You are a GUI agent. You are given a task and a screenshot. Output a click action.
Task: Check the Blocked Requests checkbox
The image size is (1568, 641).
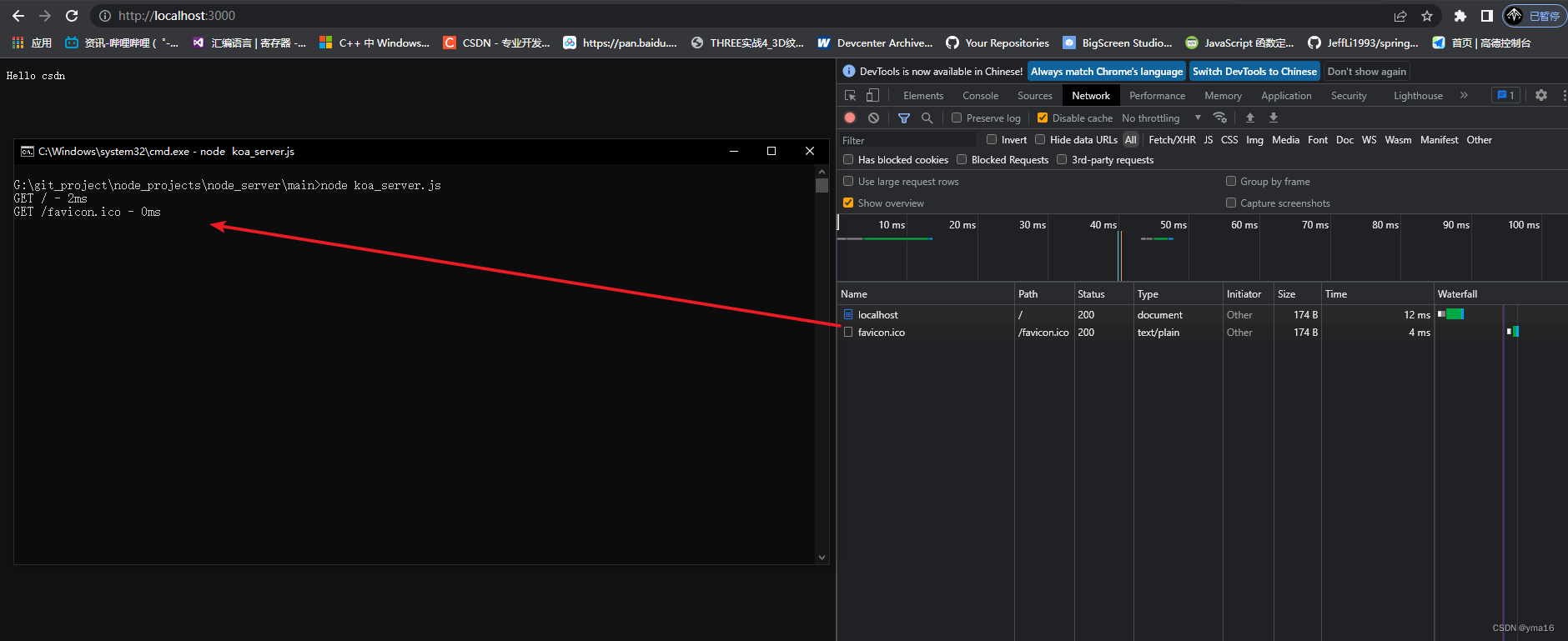pos(962,159)
